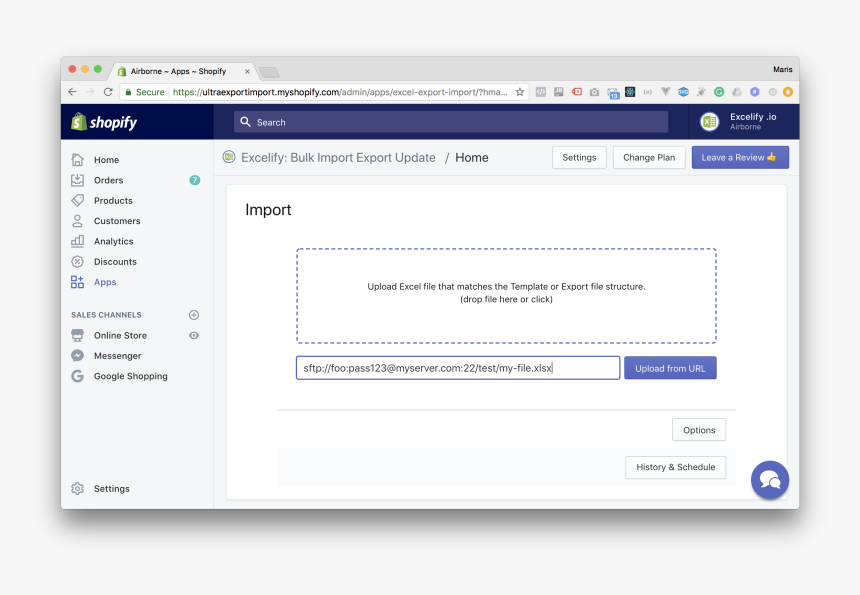Add a sales channel with the plus icon
This screenshot has height=595, width=860.
tap(194, 315)
